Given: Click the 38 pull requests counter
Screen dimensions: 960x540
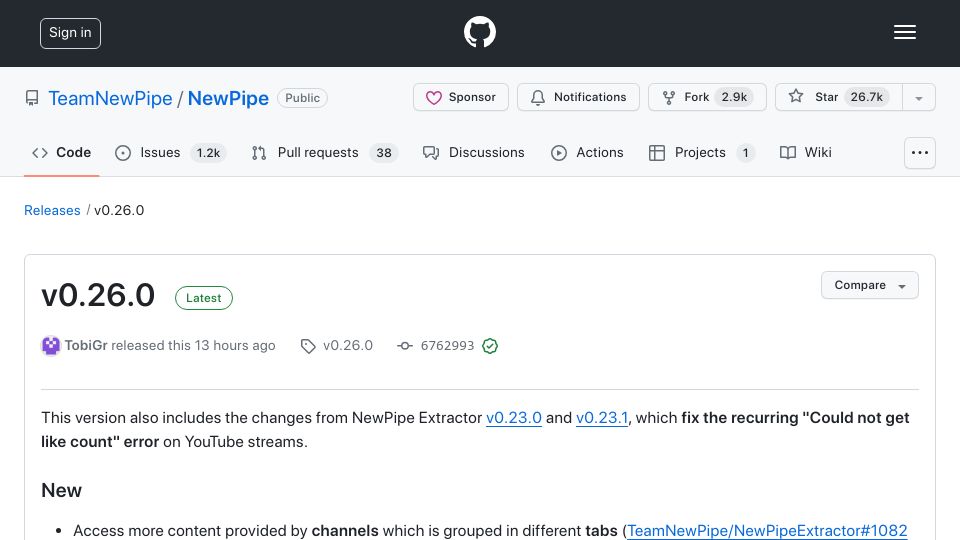Looking at the screenshot, I should (384, 153).
